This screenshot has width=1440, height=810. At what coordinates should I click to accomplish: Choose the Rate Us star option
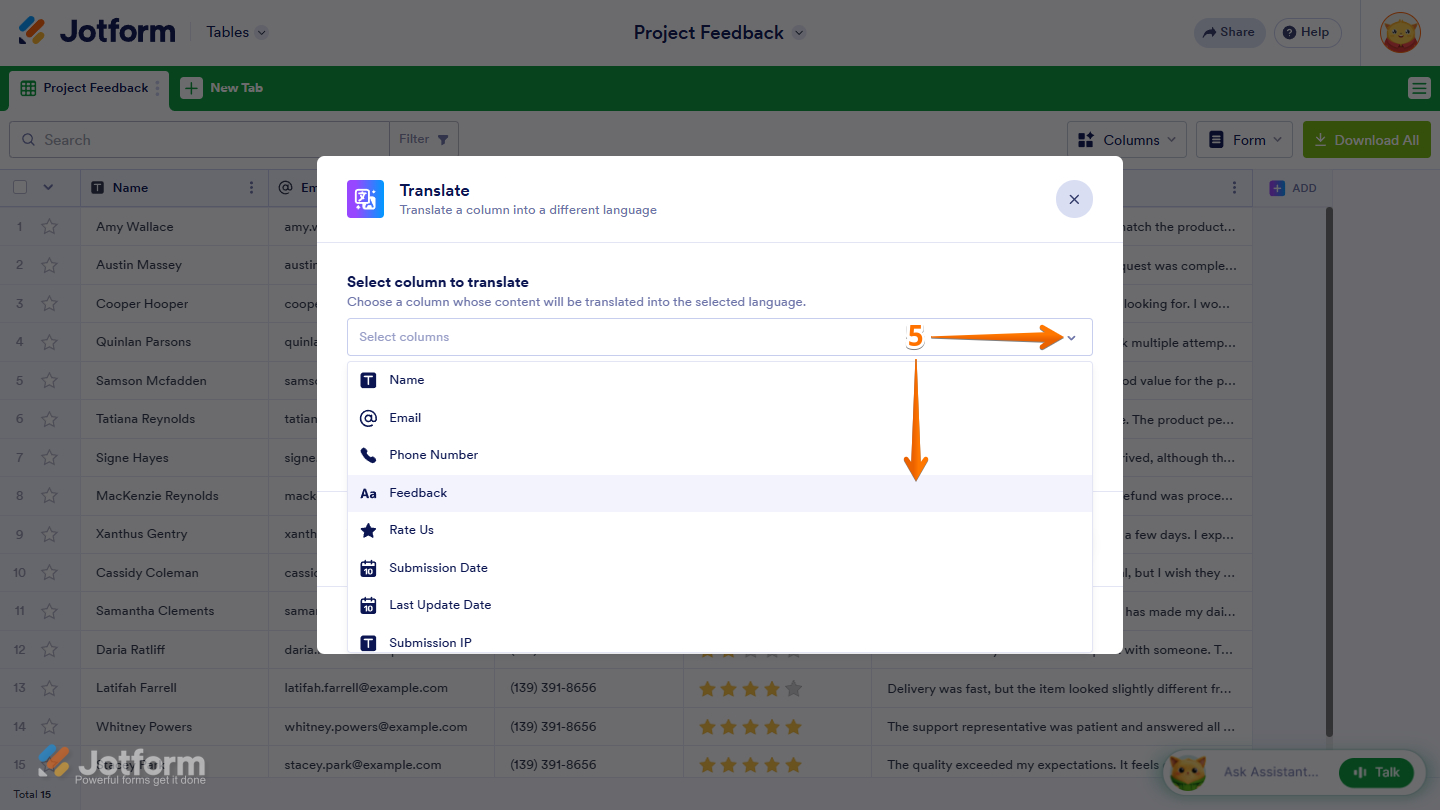tap(719, 530)
